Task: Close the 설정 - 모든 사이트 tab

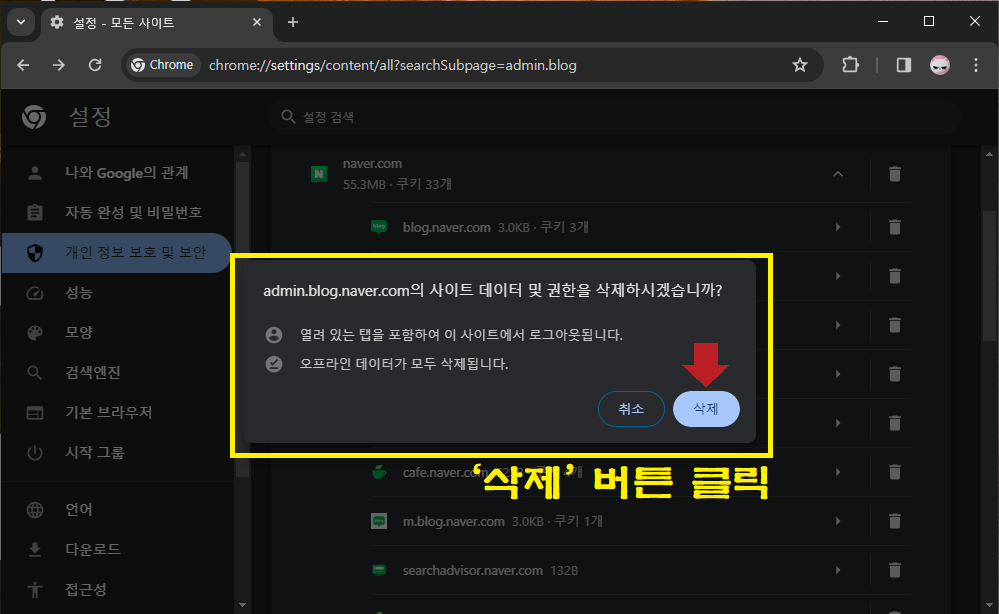Action: 257,22
